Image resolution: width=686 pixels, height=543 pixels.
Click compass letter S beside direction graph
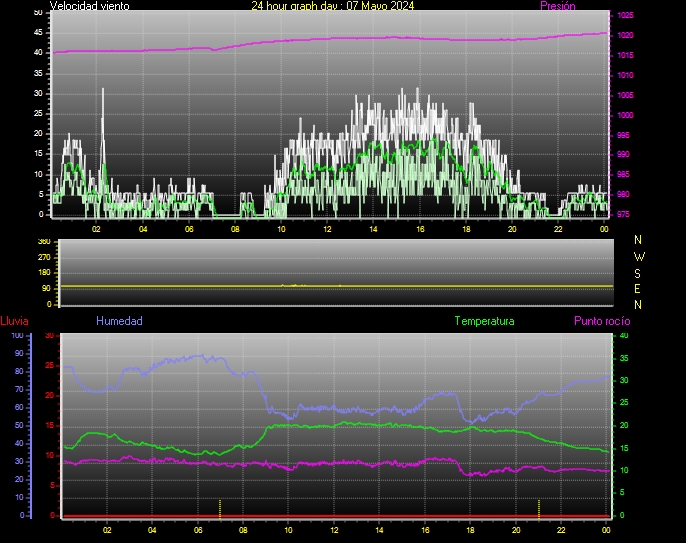(x=637, y=273)
